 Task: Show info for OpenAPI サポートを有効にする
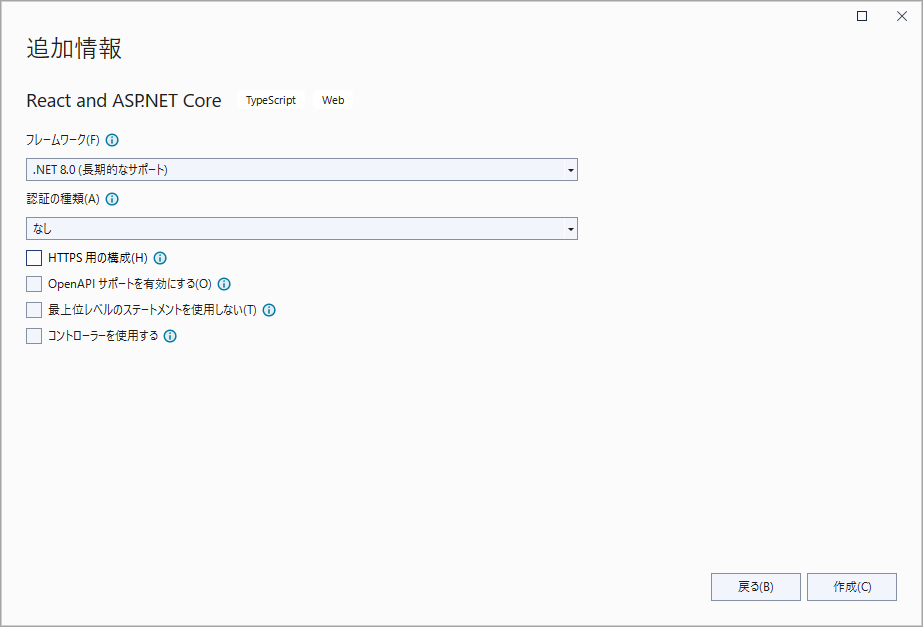[224, 284]
